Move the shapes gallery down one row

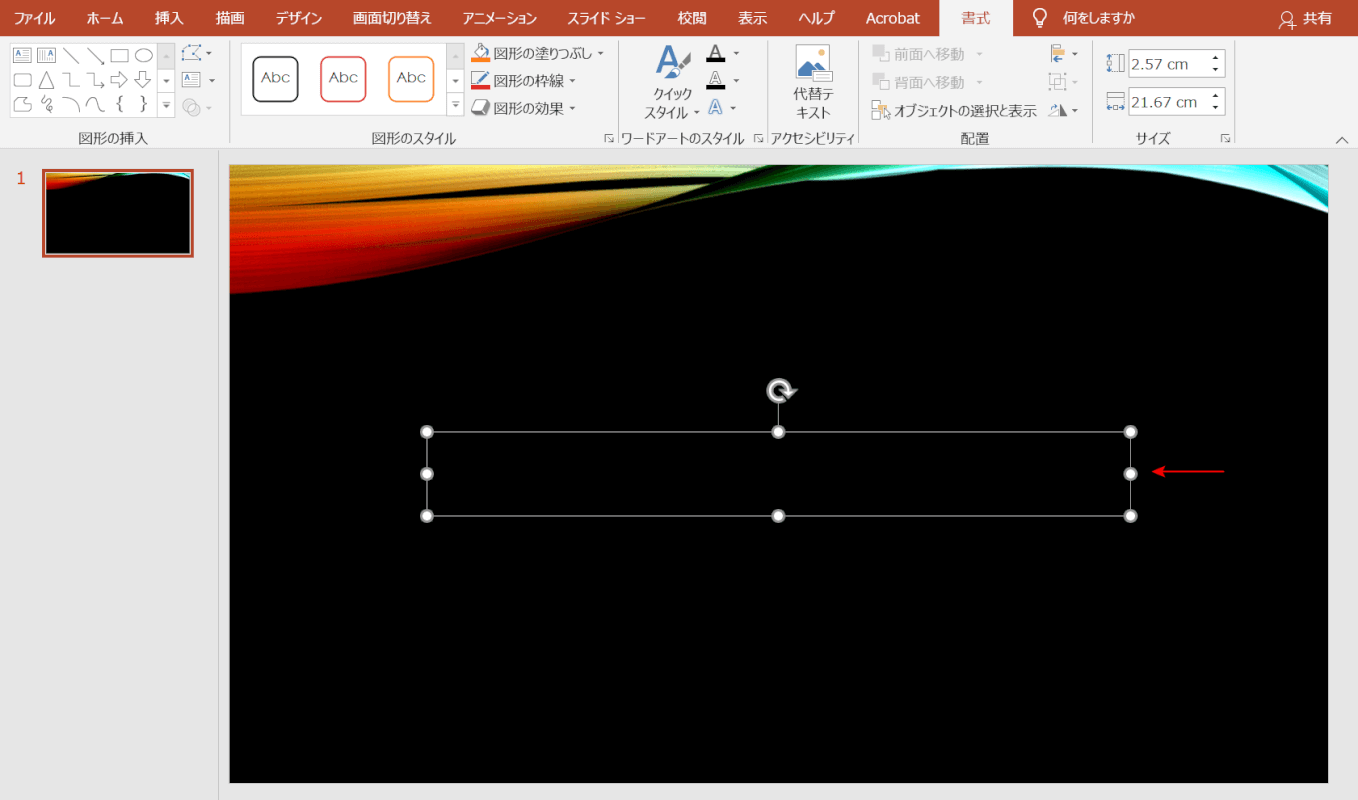tap(166, 80)
